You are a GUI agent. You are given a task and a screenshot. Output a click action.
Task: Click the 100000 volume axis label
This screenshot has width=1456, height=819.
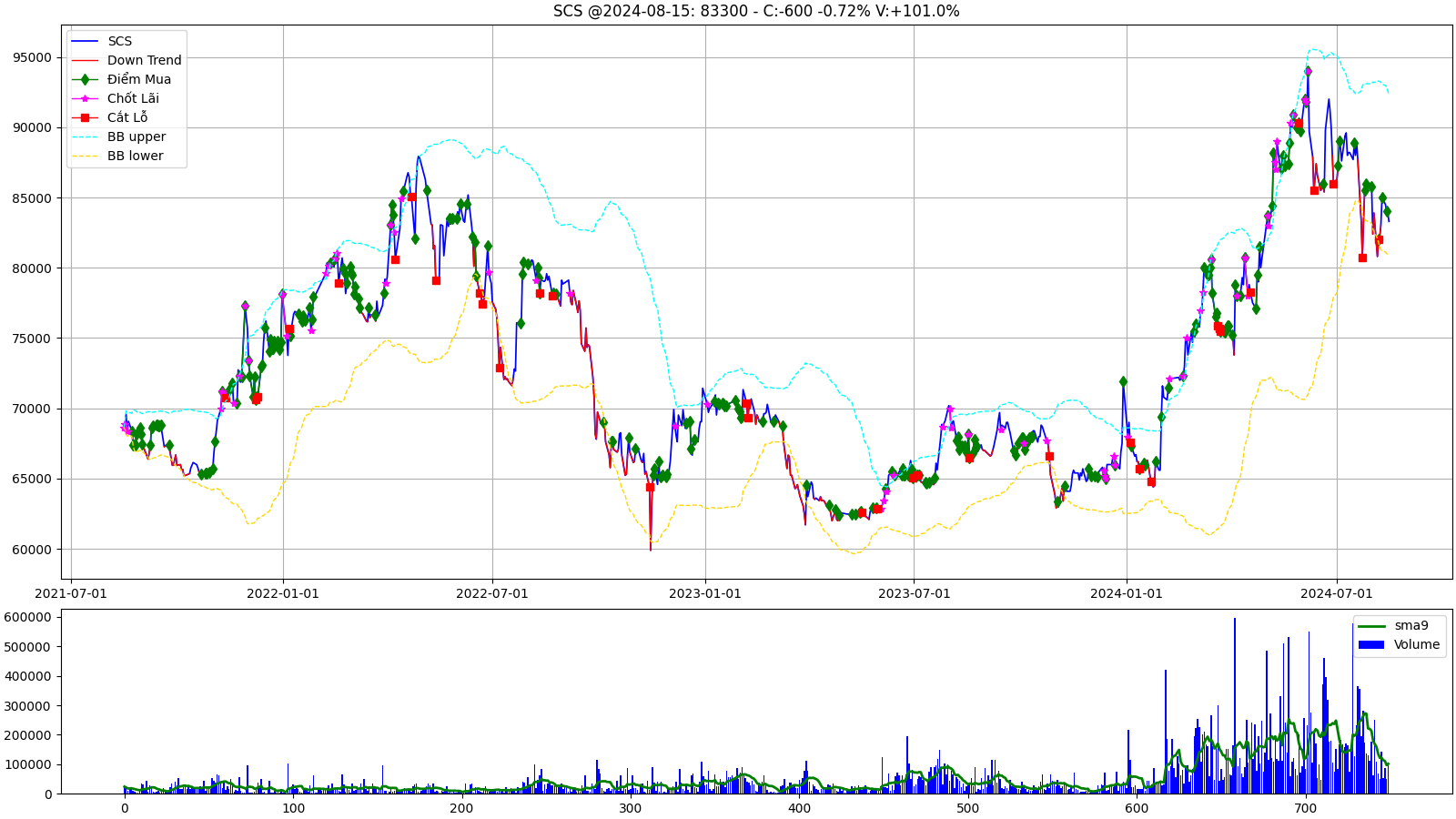click(x=29, y=764)
